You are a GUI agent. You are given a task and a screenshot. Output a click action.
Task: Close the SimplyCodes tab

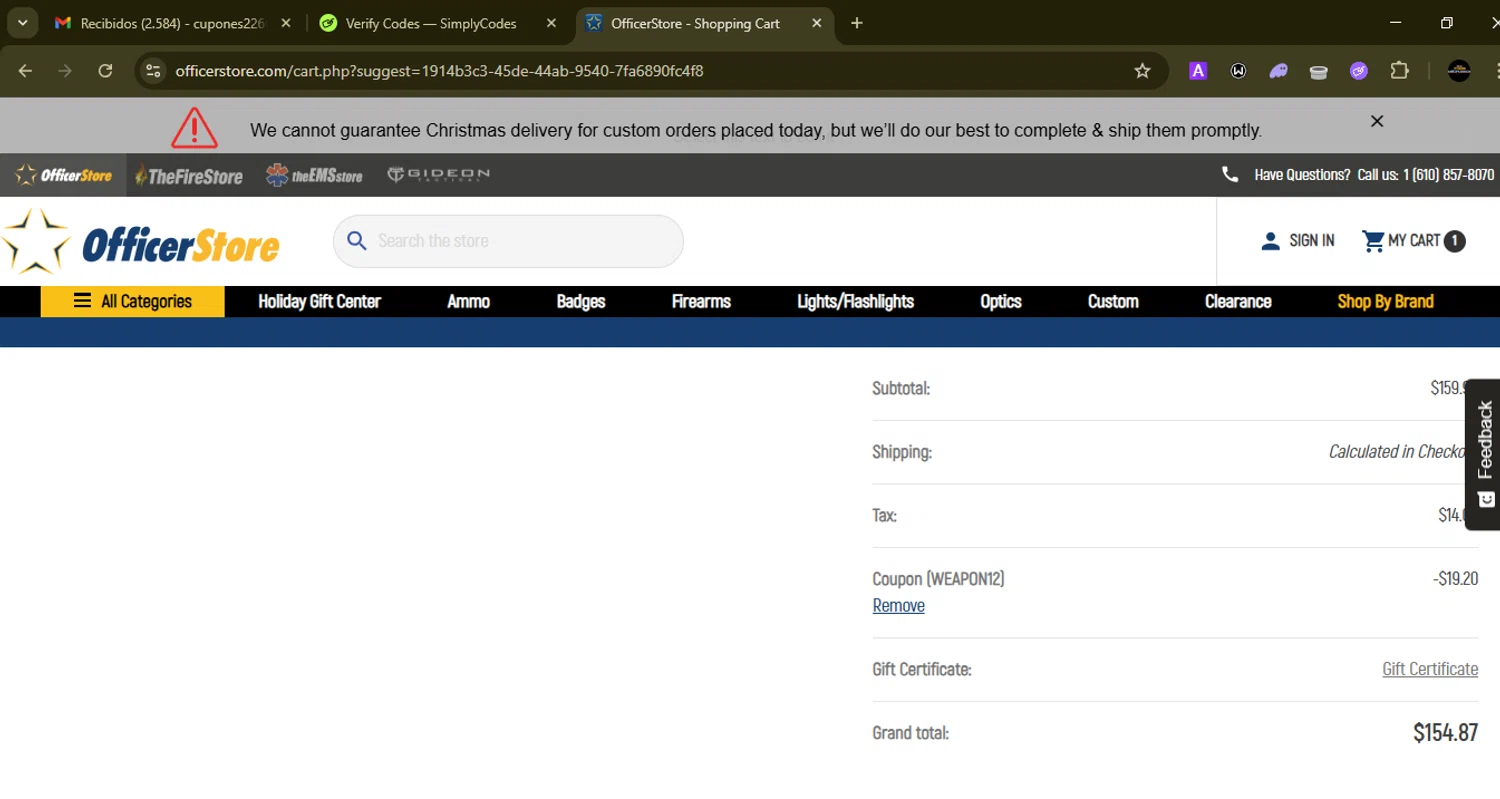pyautogui.click(x=551, y=23)
